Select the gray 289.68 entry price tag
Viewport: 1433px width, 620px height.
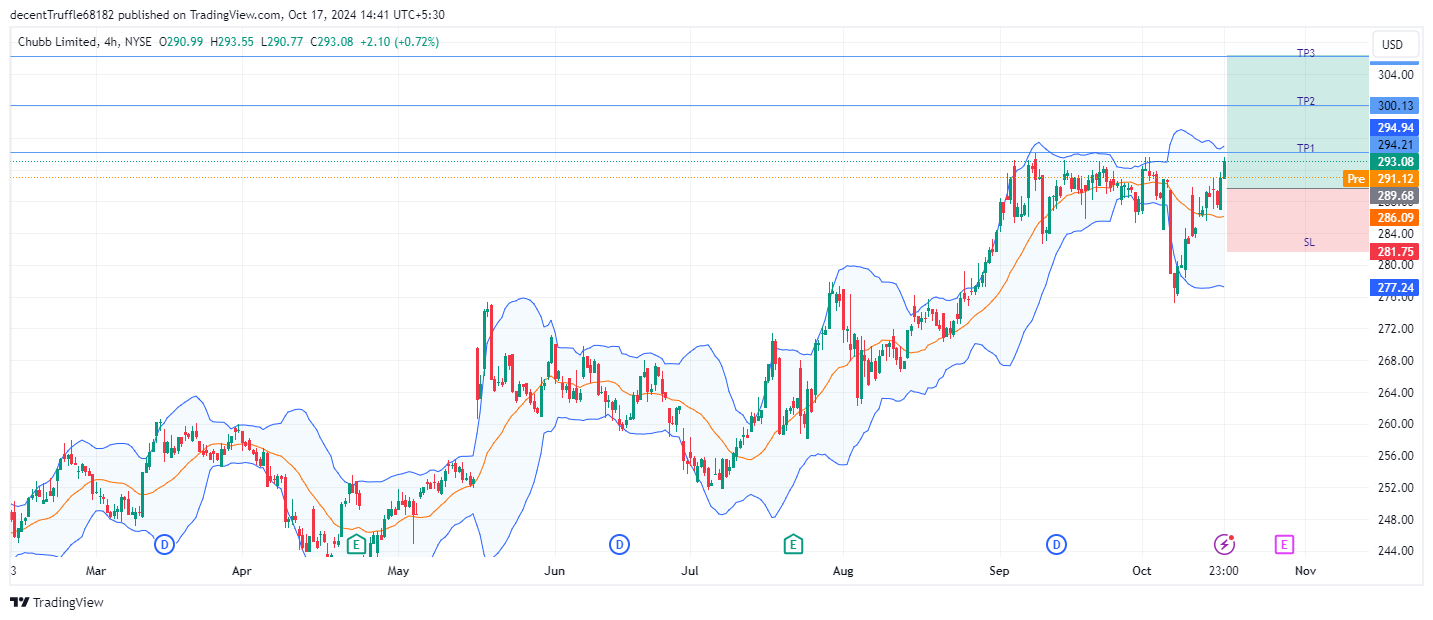1395,196
